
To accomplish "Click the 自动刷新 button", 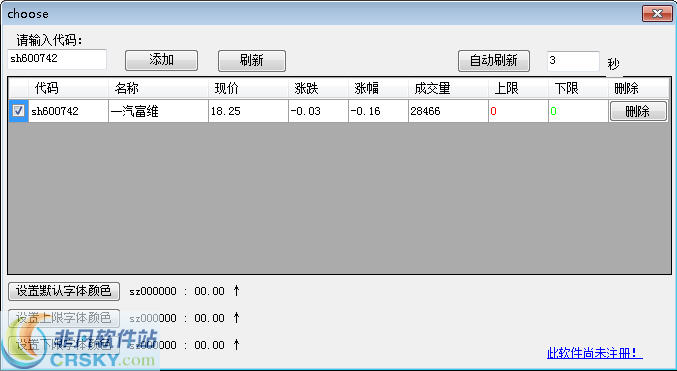I will [x=494, y=60].
